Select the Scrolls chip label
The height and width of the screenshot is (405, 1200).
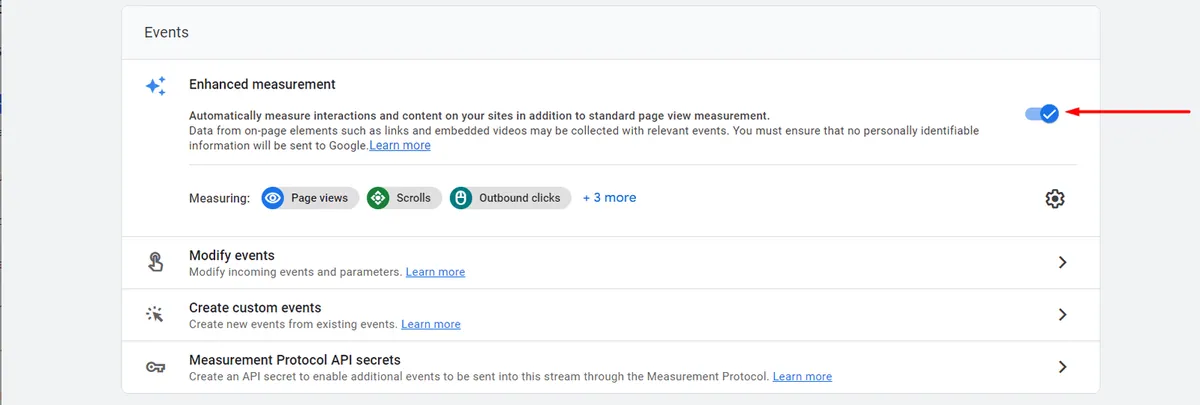point(413,198)
